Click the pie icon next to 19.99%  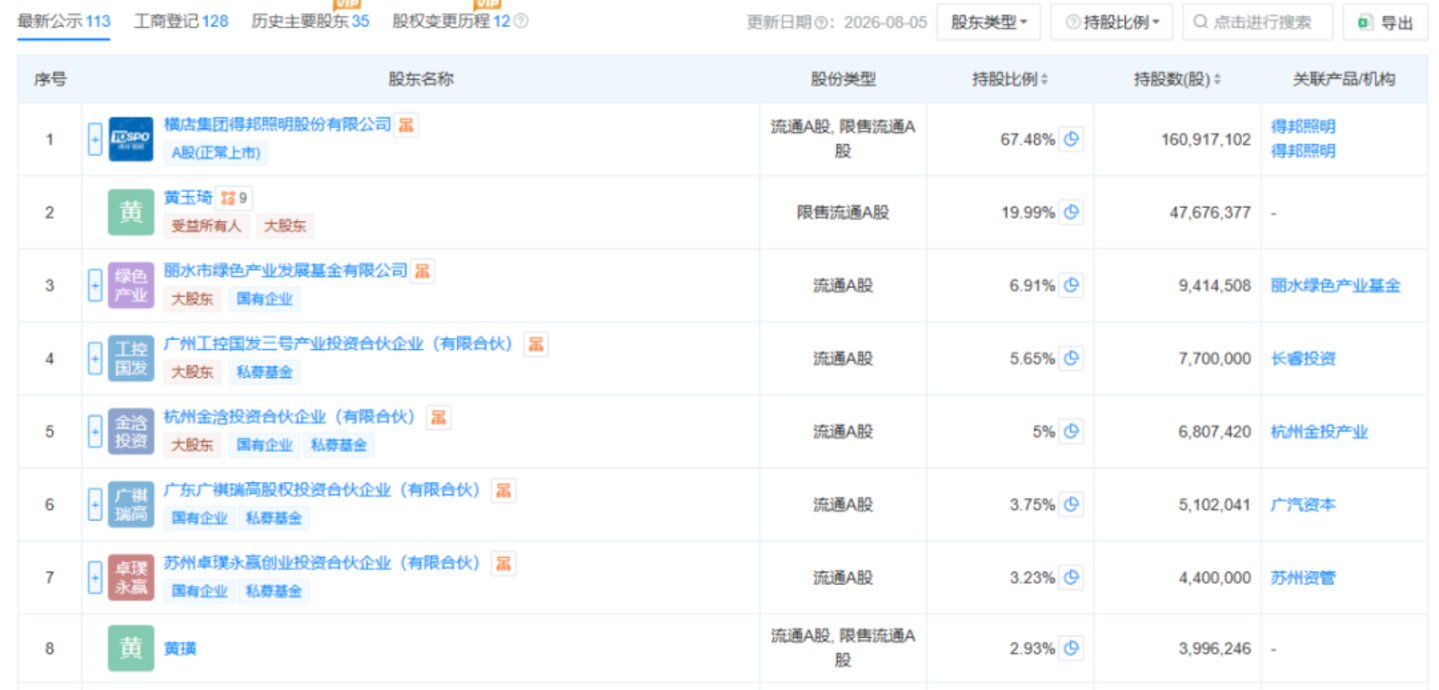[x=1071, y=212]
